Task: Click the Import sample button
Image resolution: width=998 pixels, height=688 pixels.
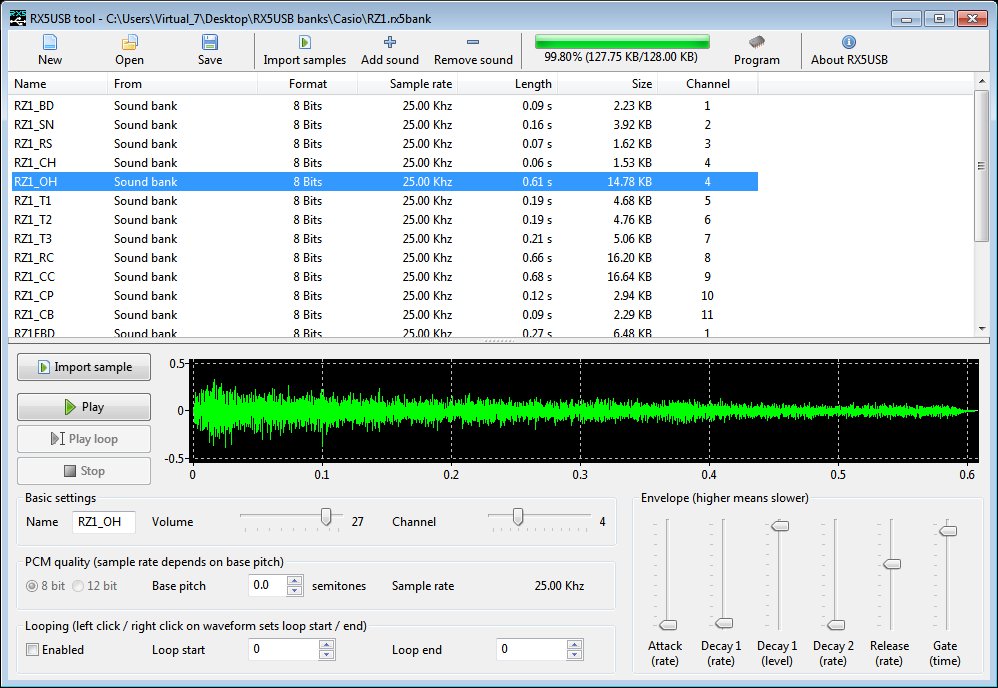Action: pyautogui.click(x=84, y=367)
